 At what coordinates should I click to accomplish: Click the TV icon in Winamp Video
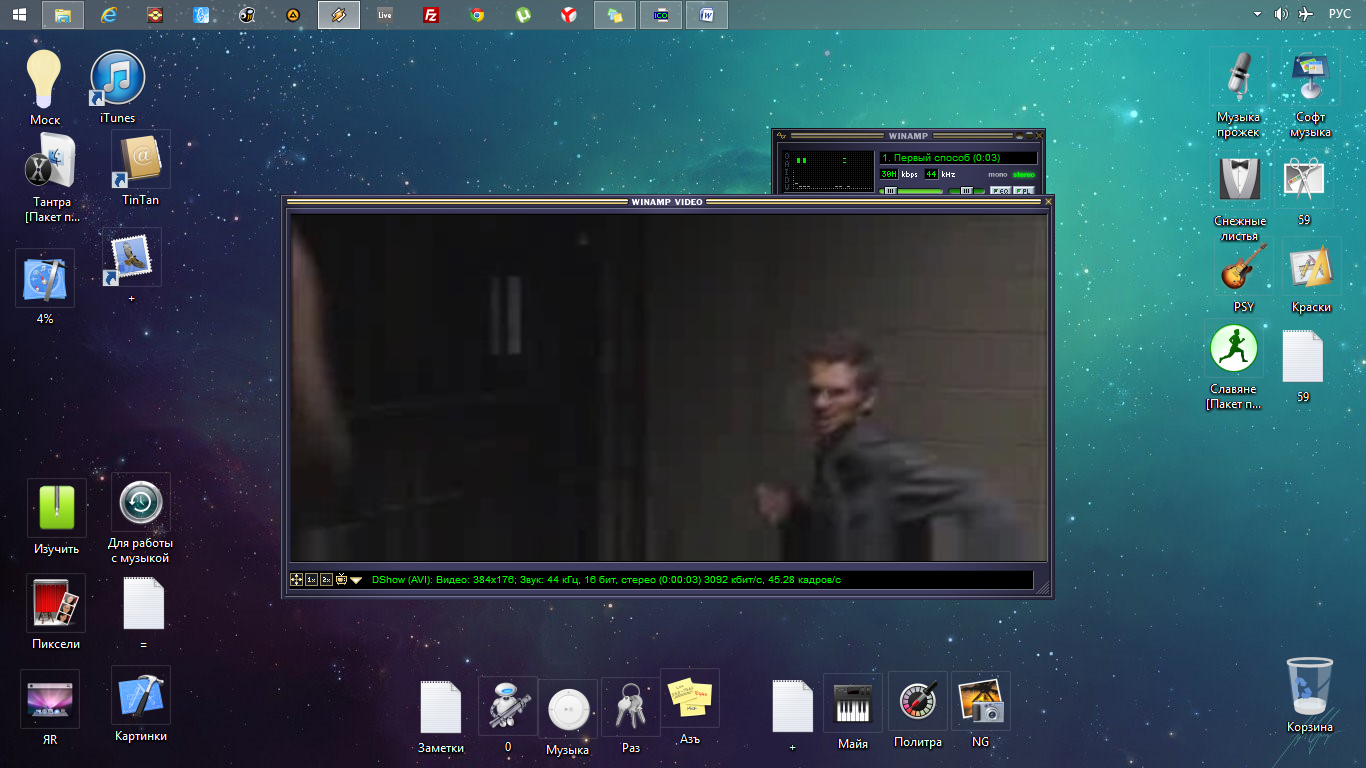(x=341, y=579)
